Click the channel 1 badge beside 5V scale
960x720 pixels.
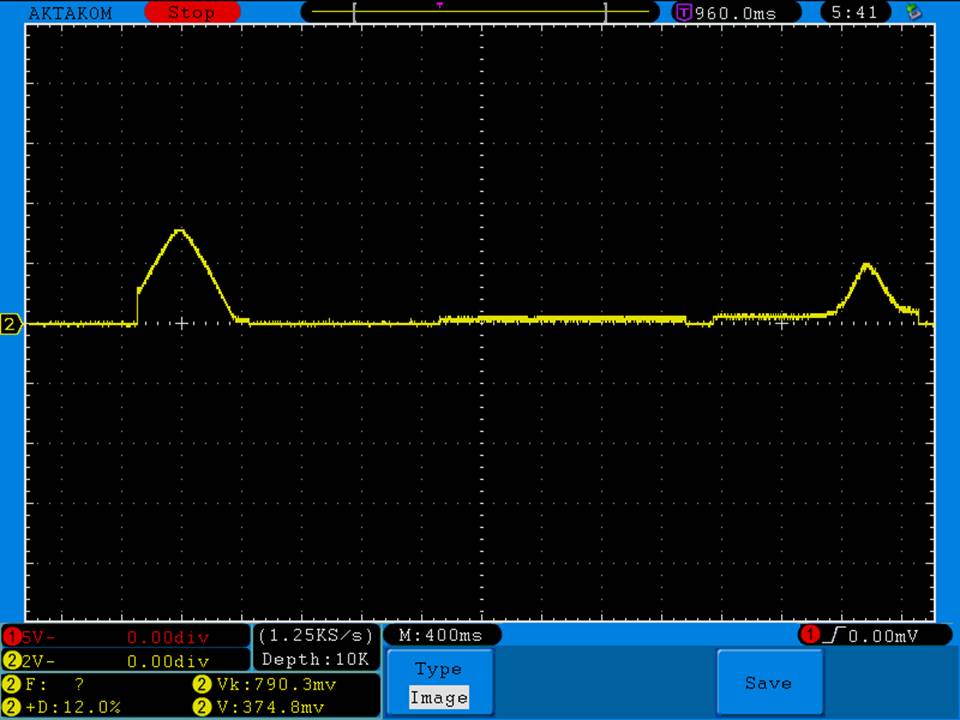(x=12, y=636)
